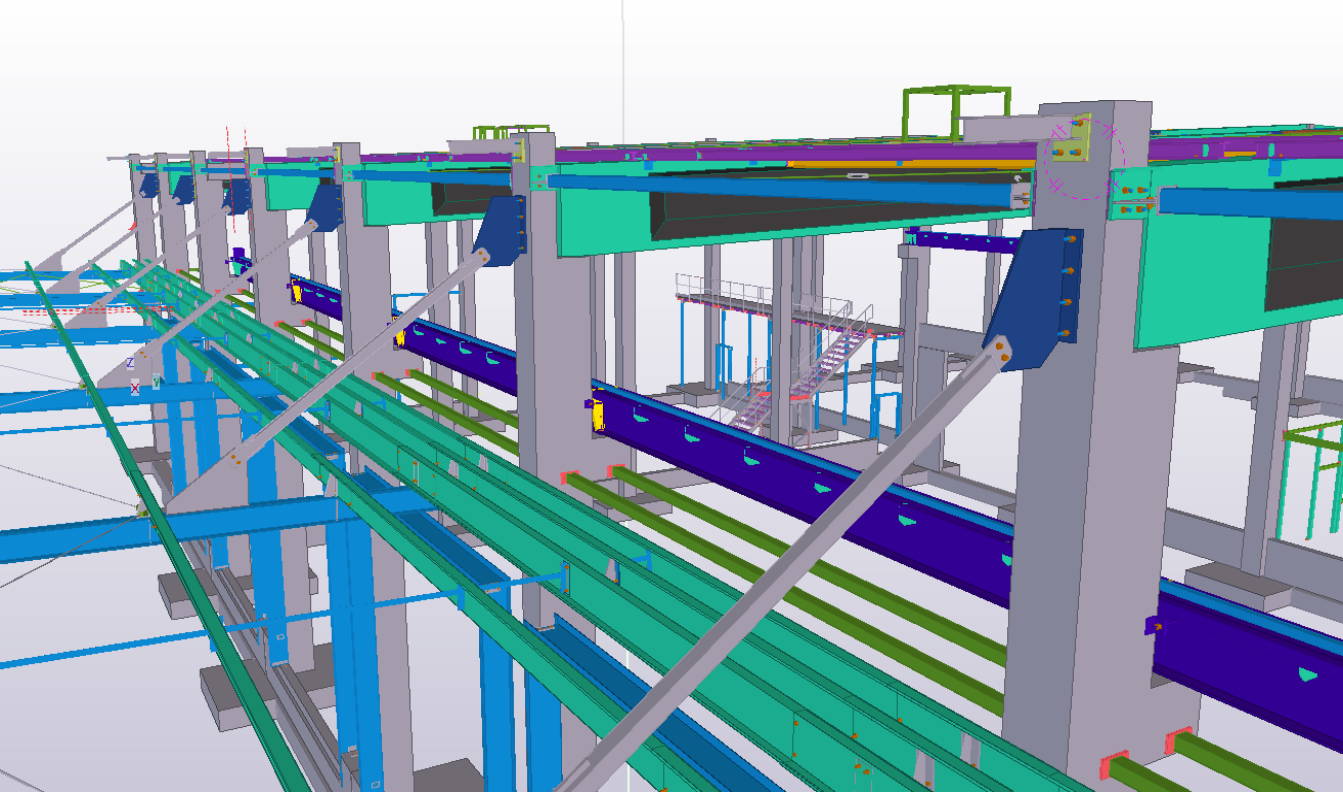This screenshot has width=1343, height=792.
Task: Click the green Y axis label
Action: tap(157, 381)
